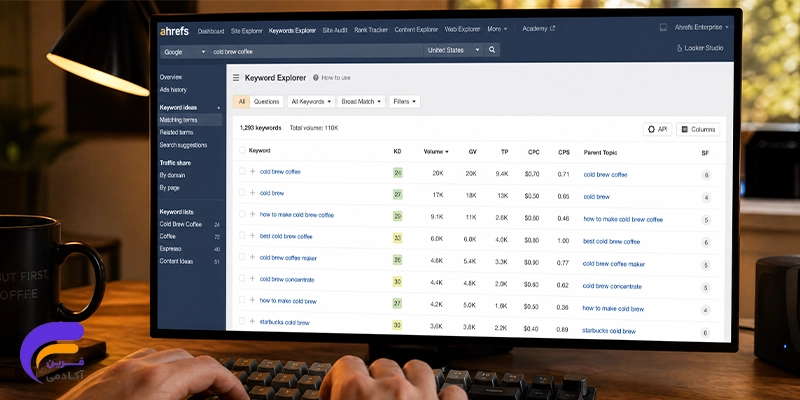
Task: Click plus icon for how to make cold brew coffee
Action: tap(253, 214)
